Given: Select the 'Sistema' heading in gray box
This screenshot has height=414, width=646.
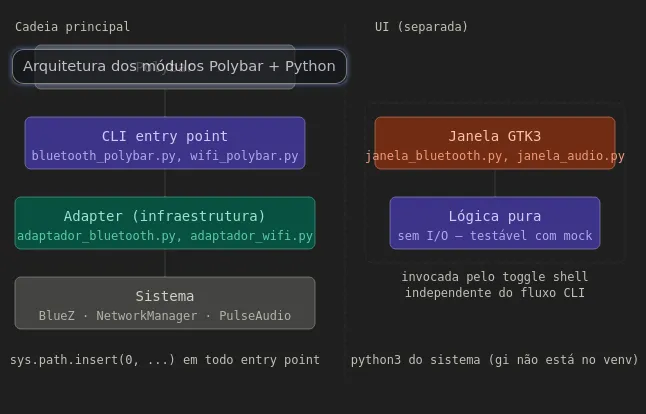Looking at the screenshot, I should [x=165, y=296].
